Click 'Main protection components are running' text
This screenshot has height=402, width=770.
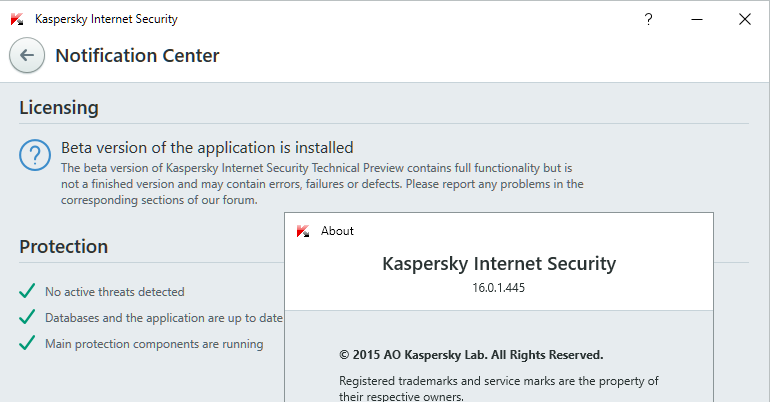point(154,344)
